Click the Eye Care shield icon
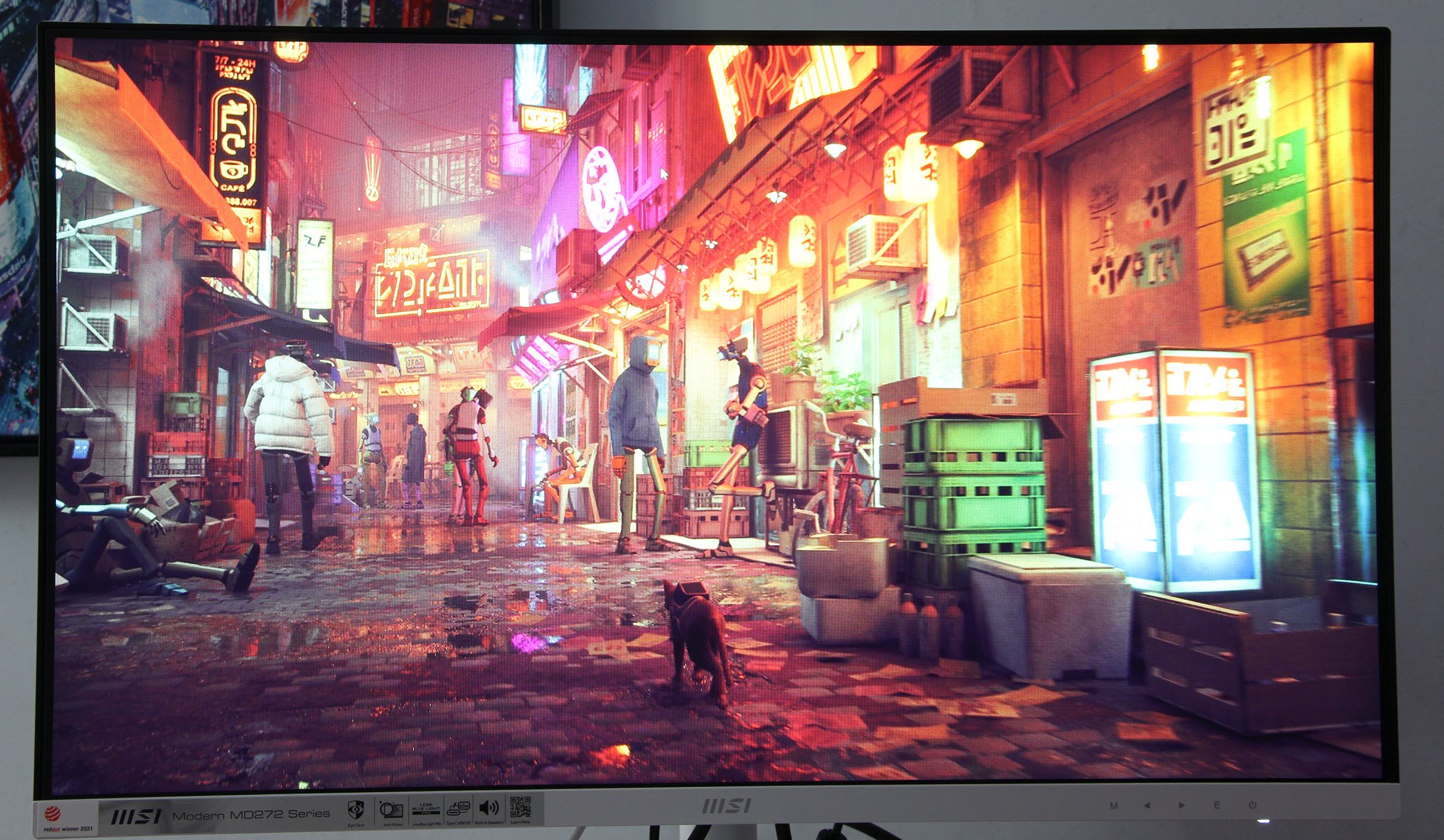The height and width of the screenshot is (840, 1444). tap(356, 810)
